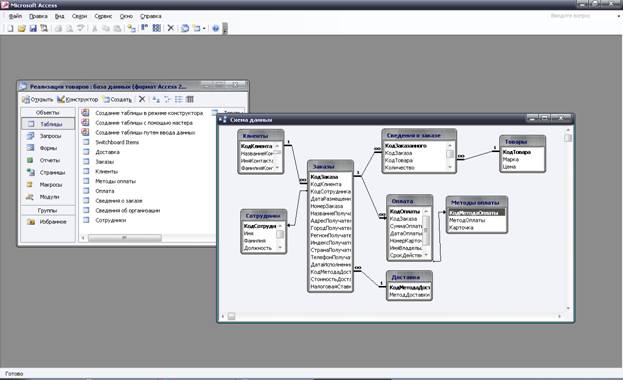Click the Открыть button in database window
The height and width of the screenshot is (380, 623).
[x=37, y=99]
